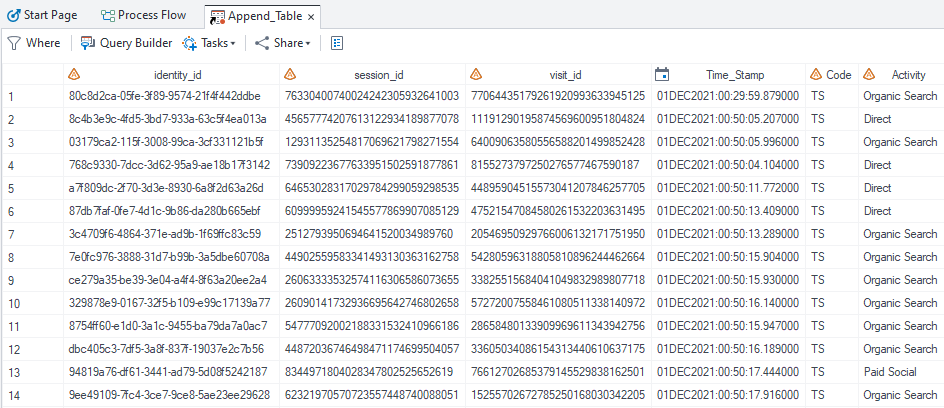The height and width of the screenshot is (408, 944).
Task: Click the Activity column type icon
Action: [868, 75]
